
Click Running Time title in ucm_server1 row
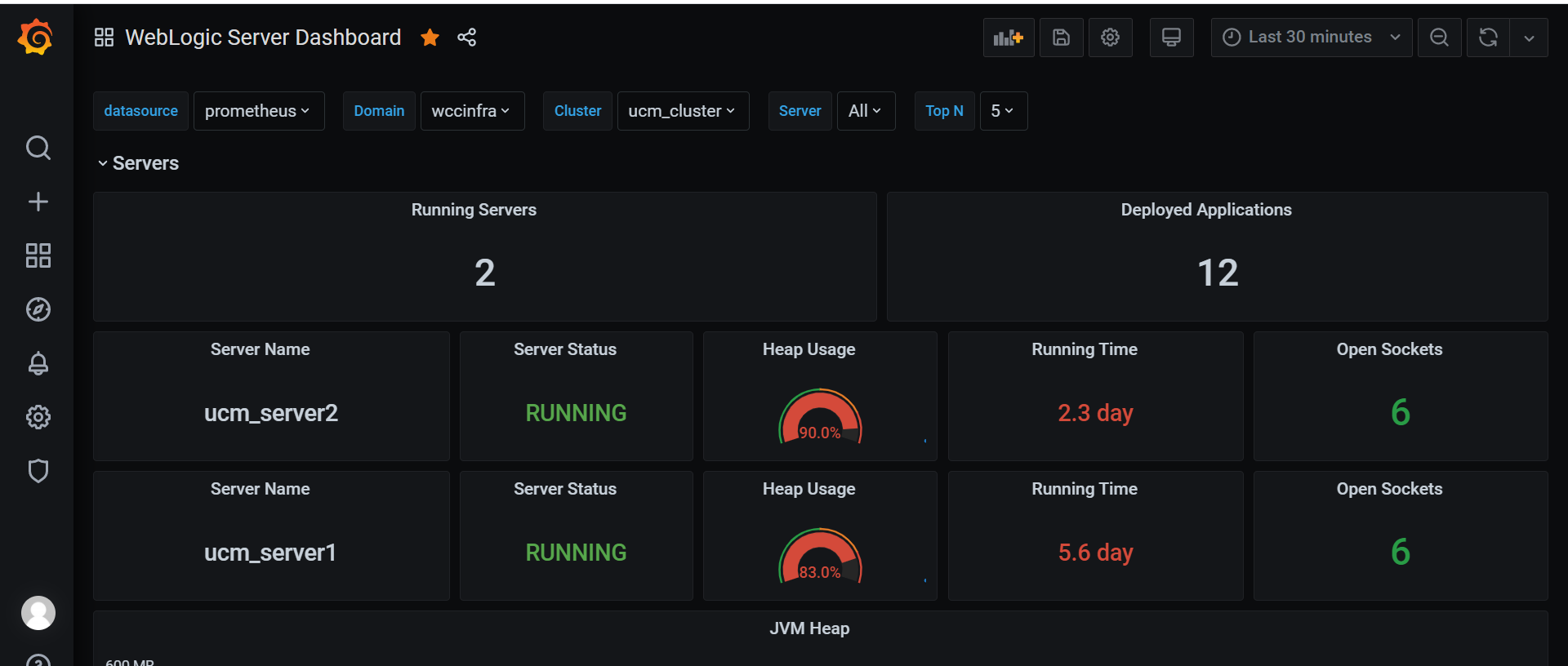point(1085,489)
